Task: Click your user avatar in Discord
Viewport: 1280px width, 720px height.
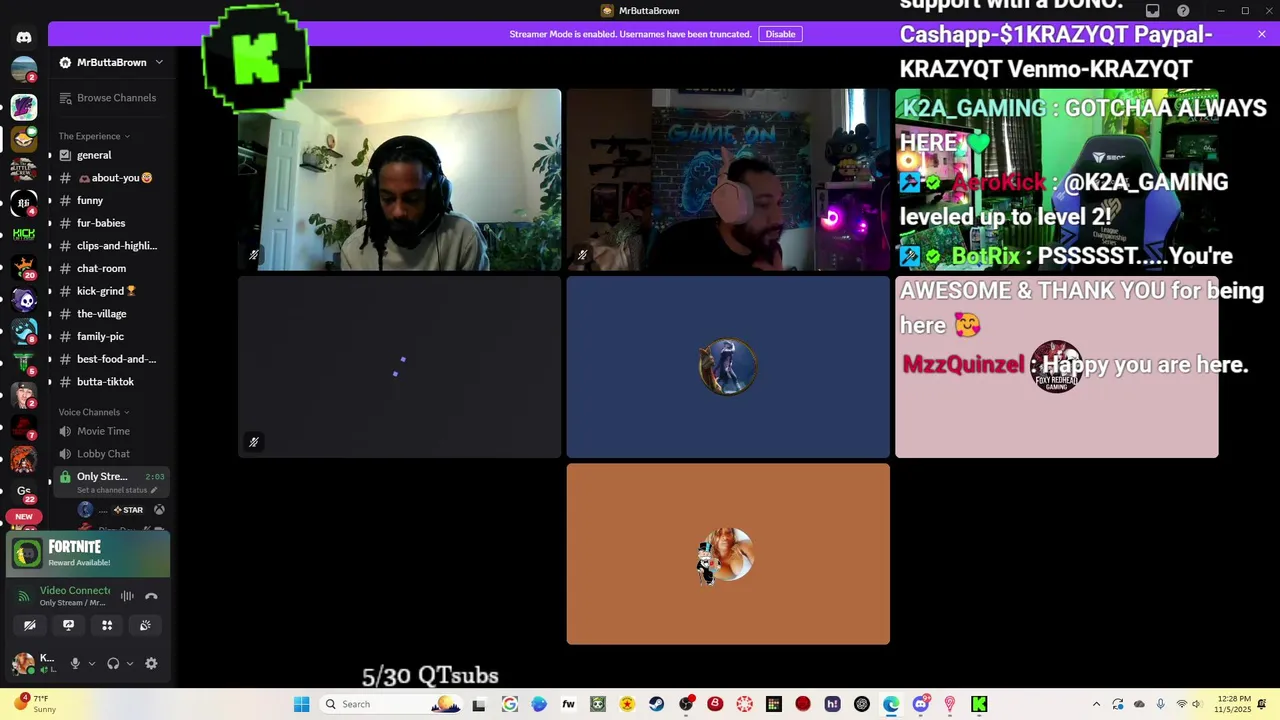Action: point(22,663)
